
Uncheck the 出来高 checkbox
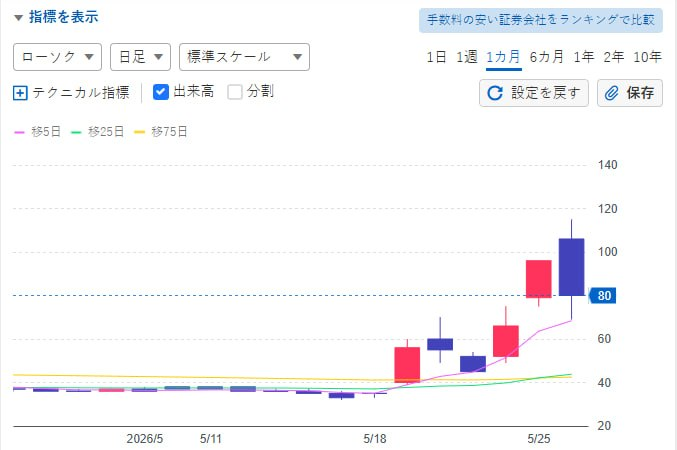click(x=161, y=92)
